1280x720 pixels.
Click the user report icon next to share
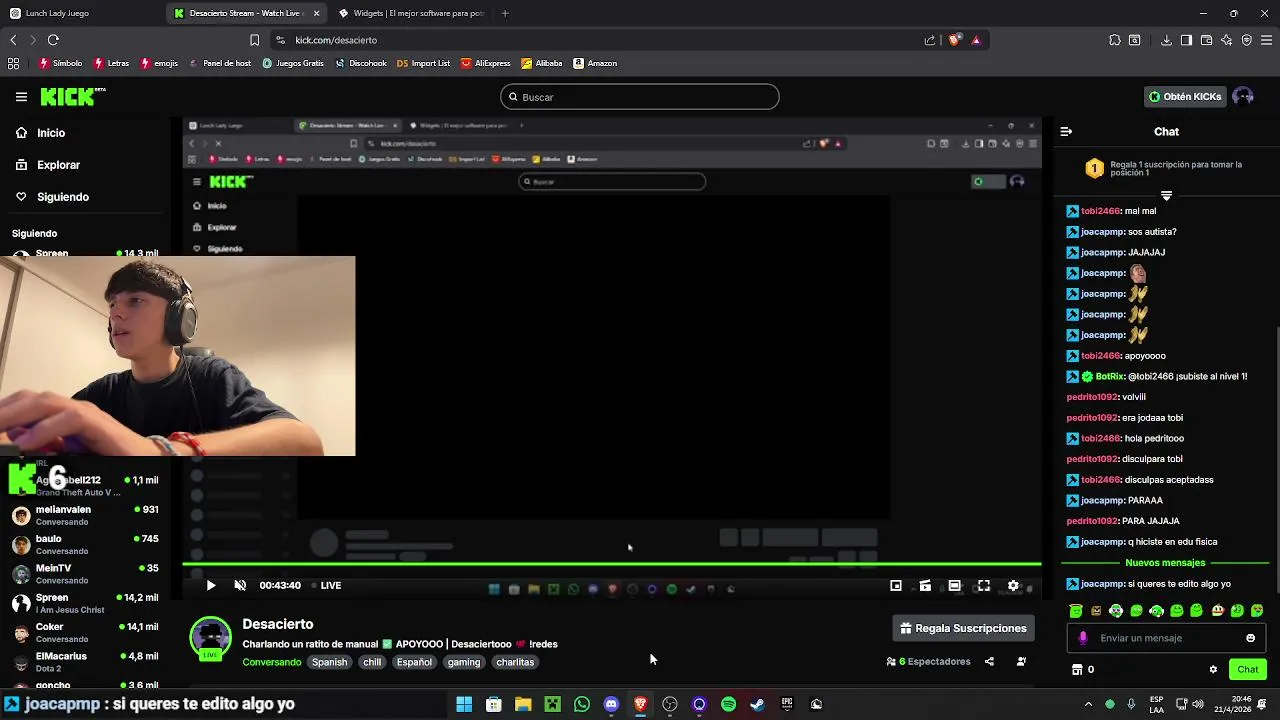1021,662
